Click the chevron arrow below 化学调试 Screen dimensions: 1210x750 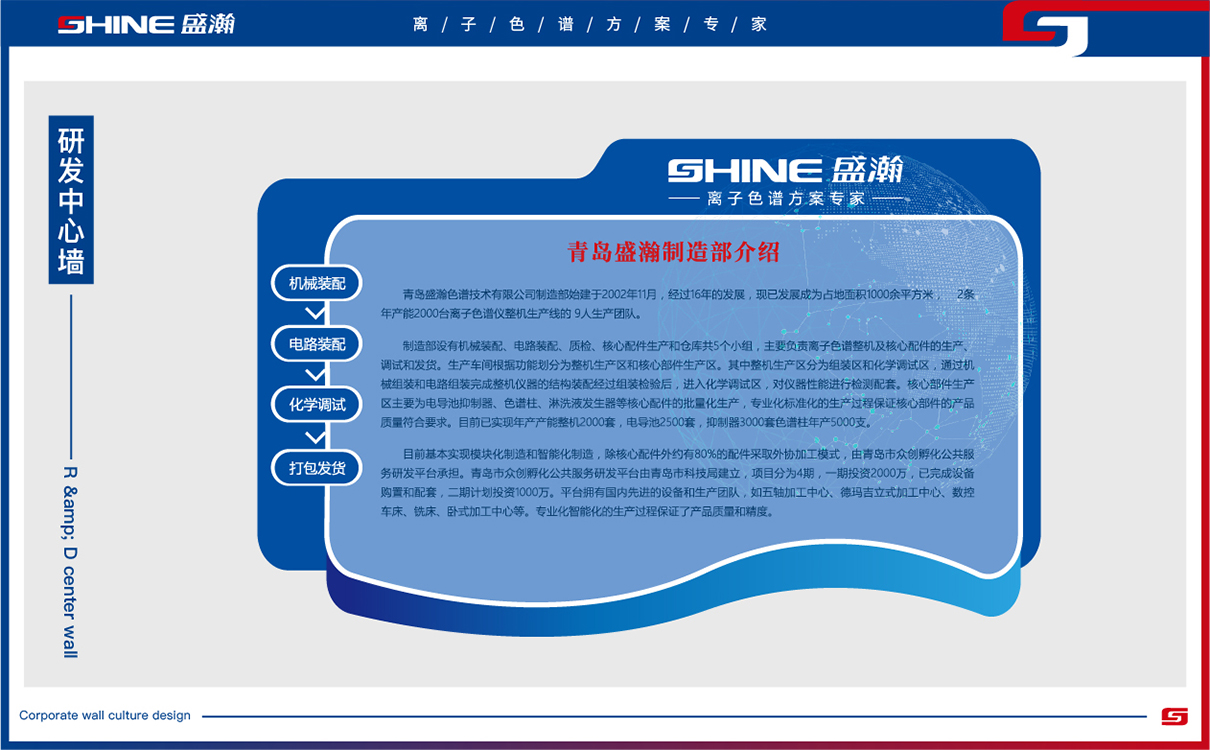tap(316, 436)
